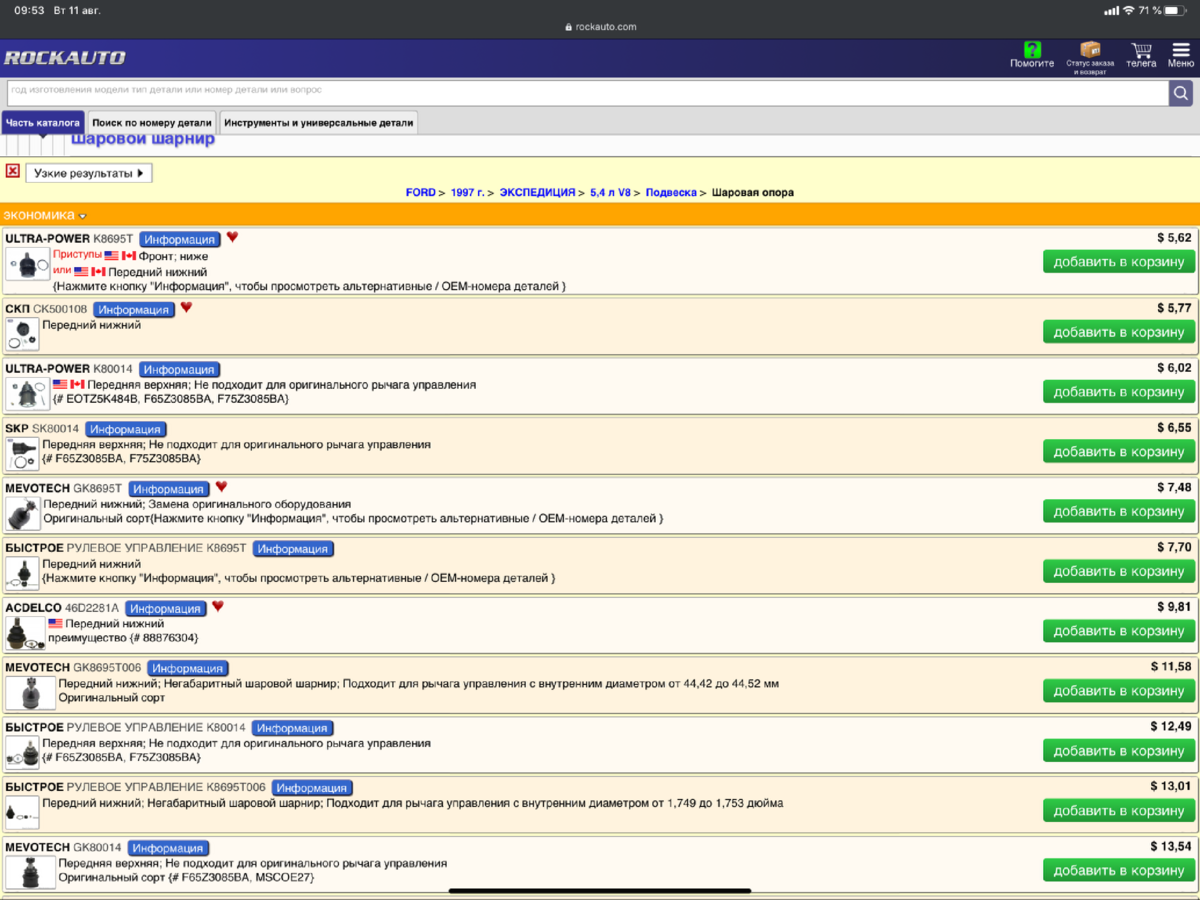Add $12,49 K80014 steering part to cart

point(1119,751)
